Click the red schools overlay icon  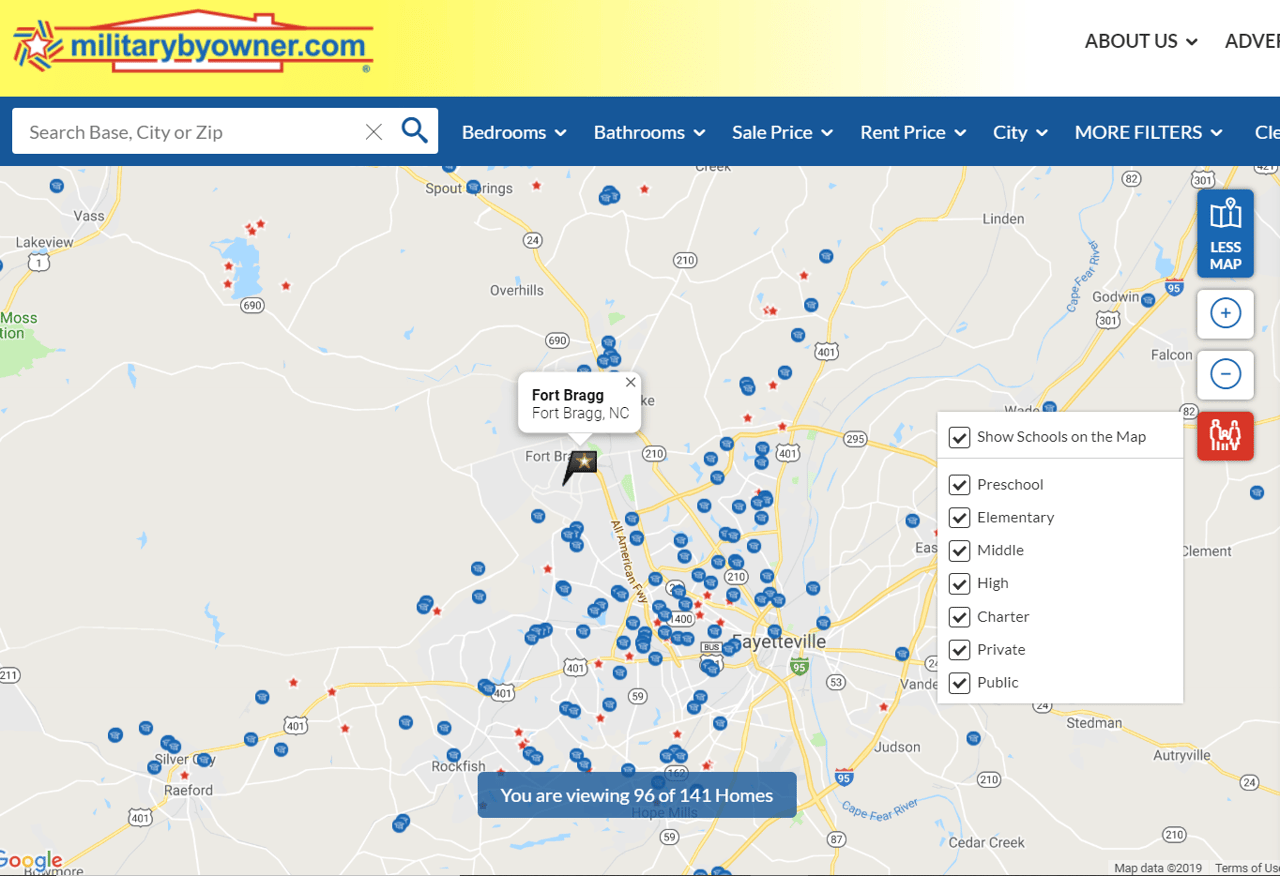pos(1225,435)
